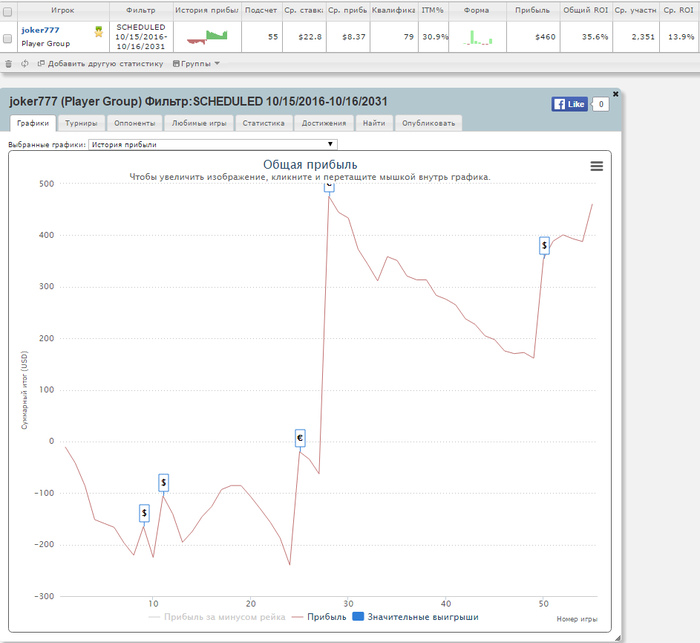
Task: Sort by the История прибыли column header
Action: click(207, 10)
